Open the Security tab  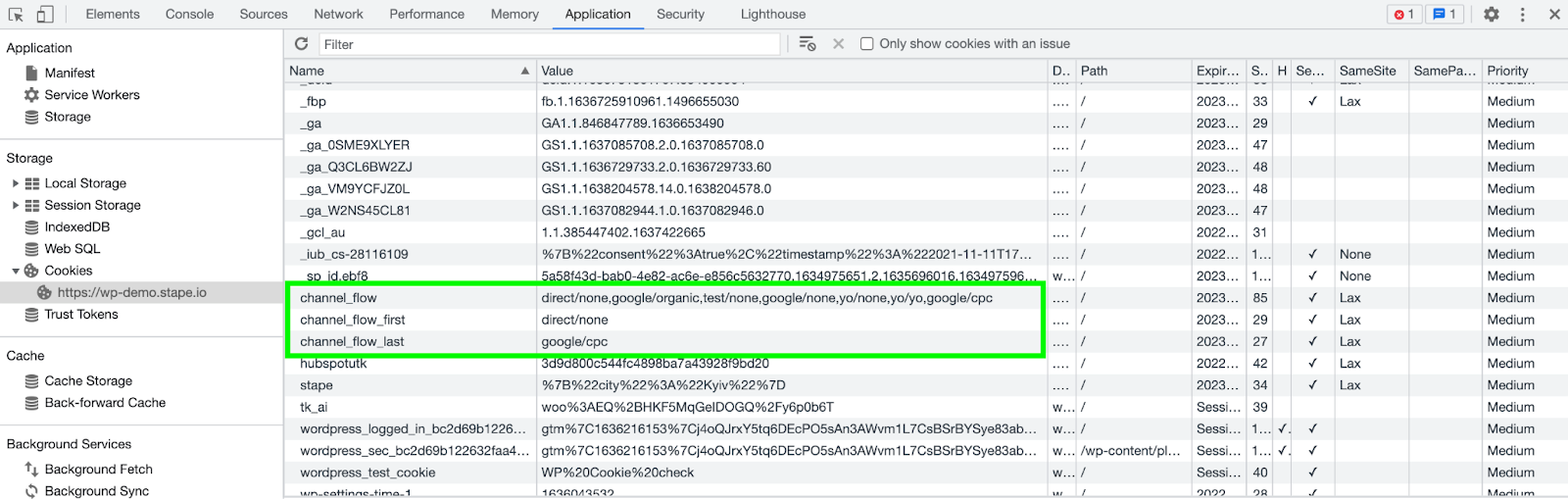[x=680, y=14]
